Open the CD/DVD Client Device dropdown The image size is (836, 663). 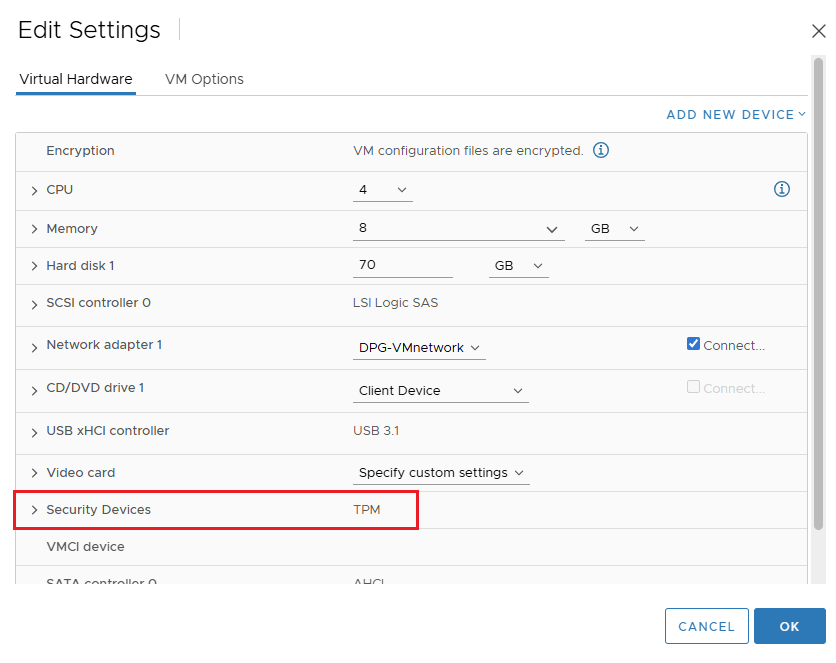pyautogui.click(x=441, y=390)
